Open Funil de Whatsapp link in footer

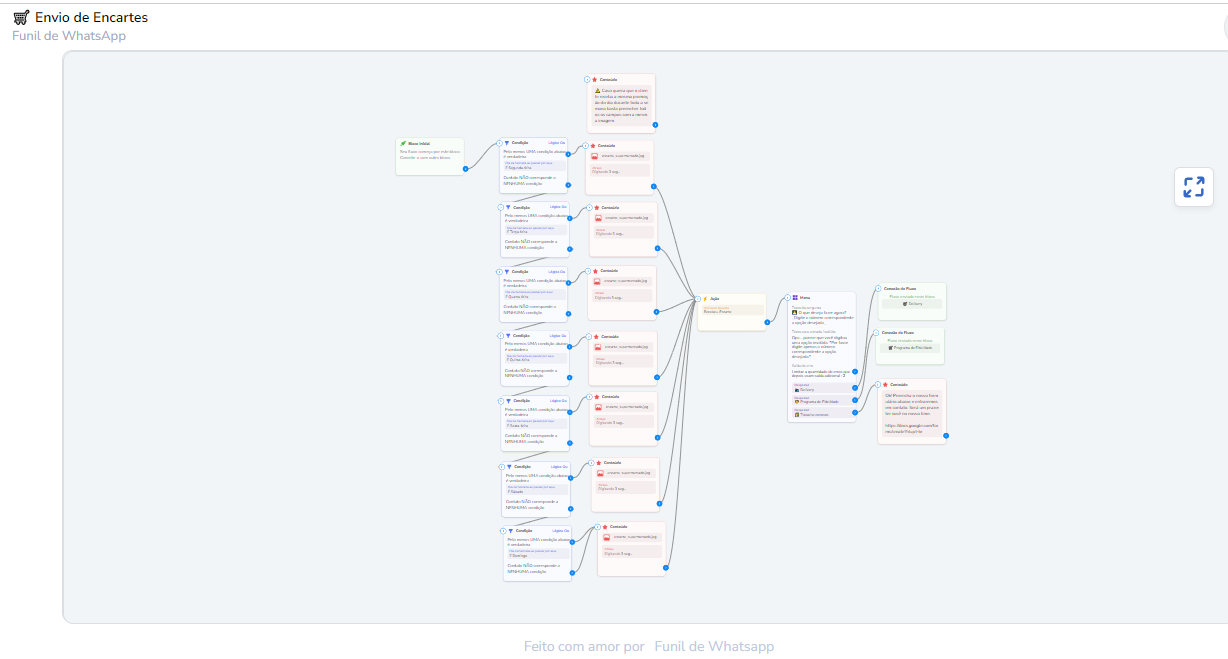pyautogui.click(x=714, y=646)
